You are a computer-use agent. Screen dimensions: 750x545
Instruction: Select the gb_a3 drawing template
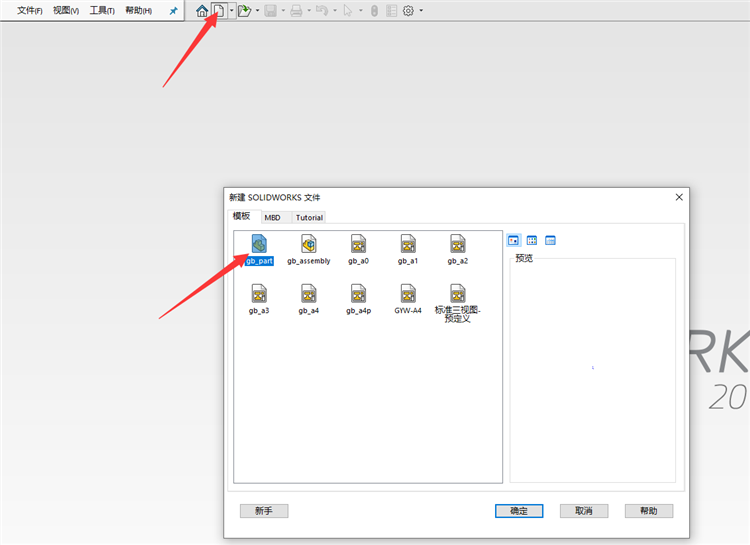click(259, 299)
